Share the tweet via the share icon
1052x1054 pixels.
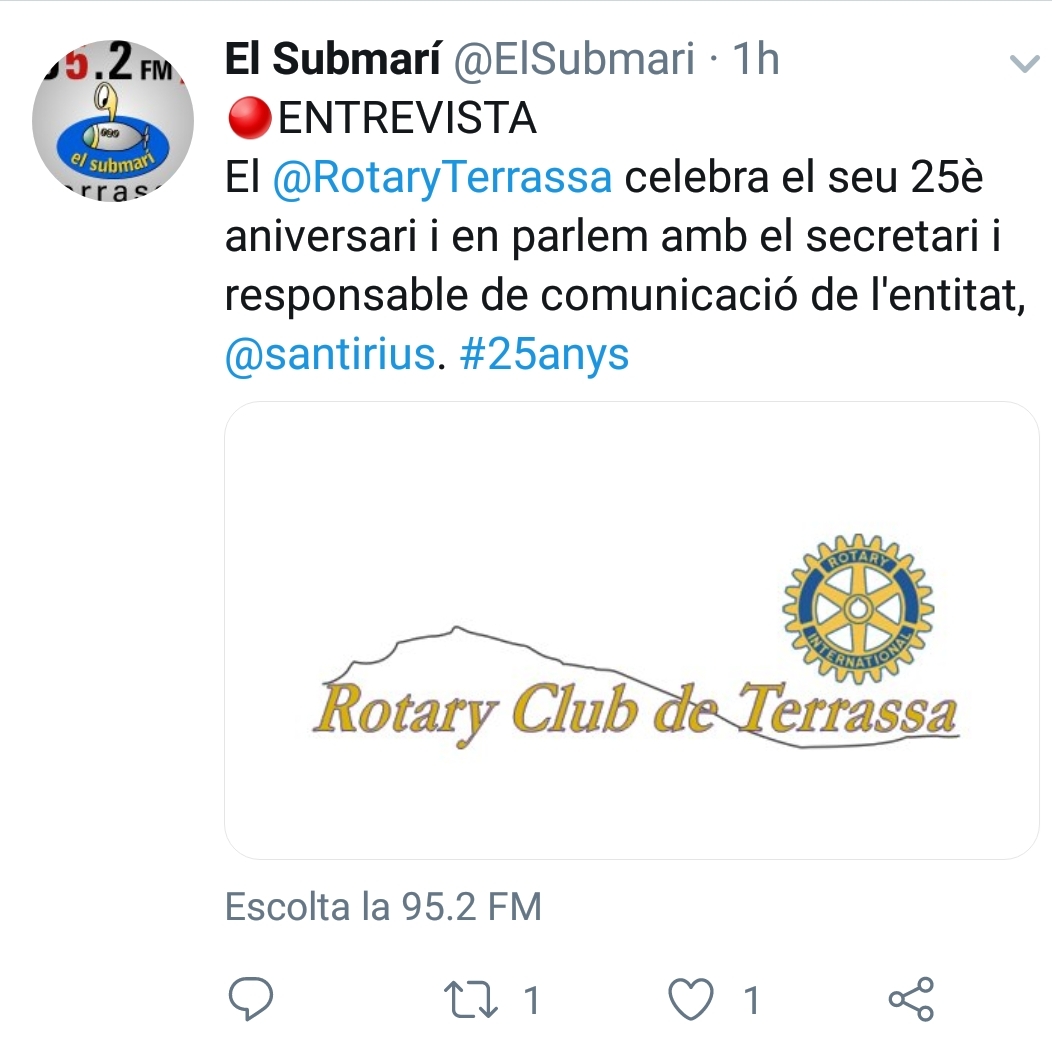(912, 999)
